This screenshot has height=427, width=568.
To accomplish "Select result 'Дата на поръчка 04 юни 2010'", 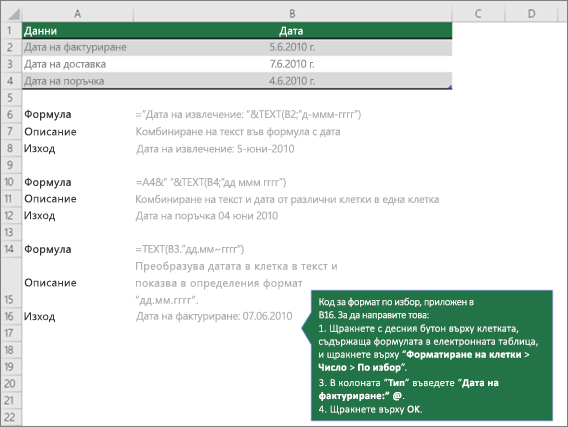I will (207, 216).
